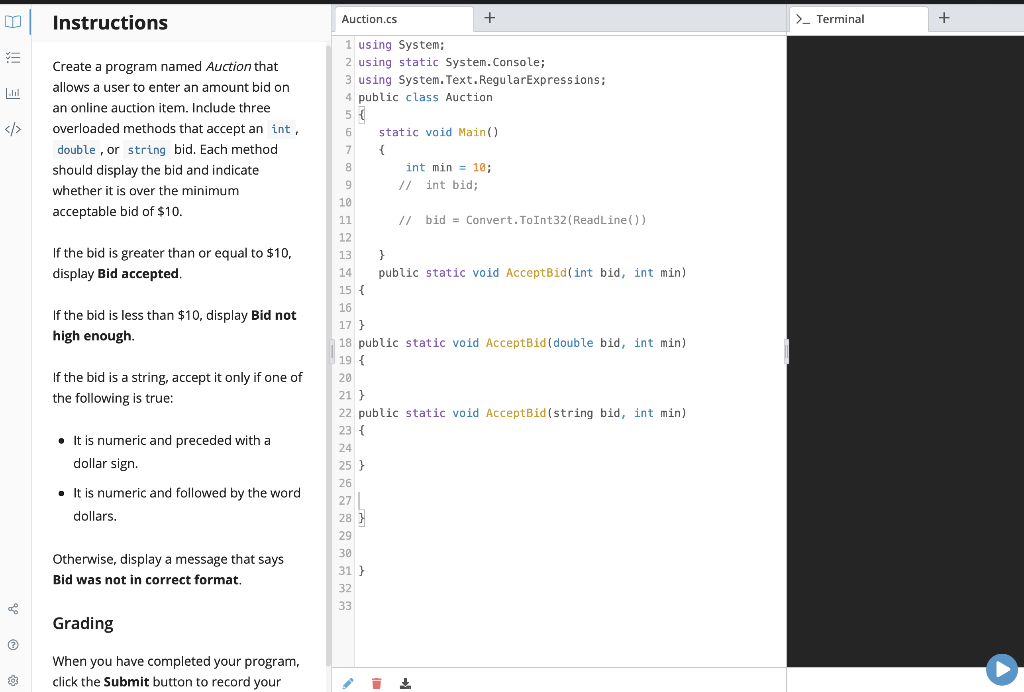Open the grading bar-chart icon
This screenshot has width=1024, height=692.
[13, 93]
